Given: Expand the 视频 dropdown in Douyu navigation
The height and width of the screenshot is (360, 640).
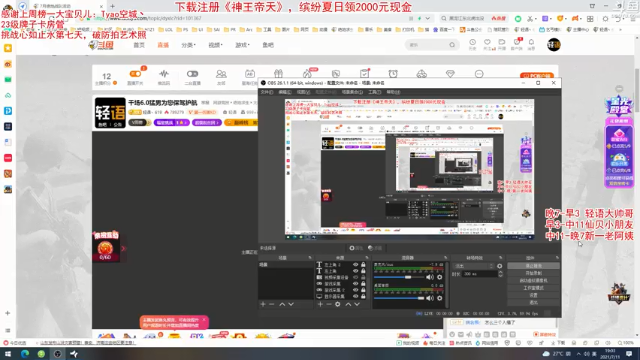Looking at the screenshot, I should pos(216,45).
